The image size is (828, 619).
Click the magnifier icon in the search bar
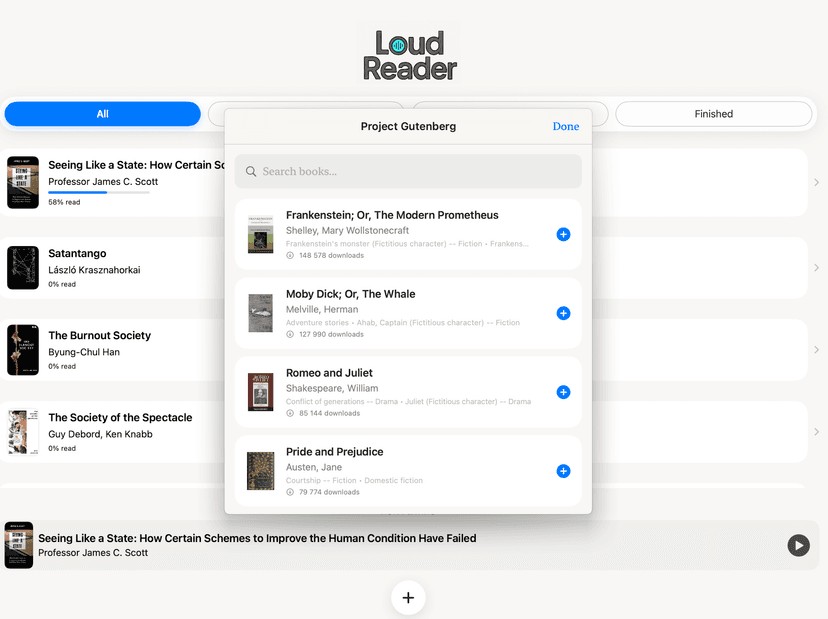point(250,171)
